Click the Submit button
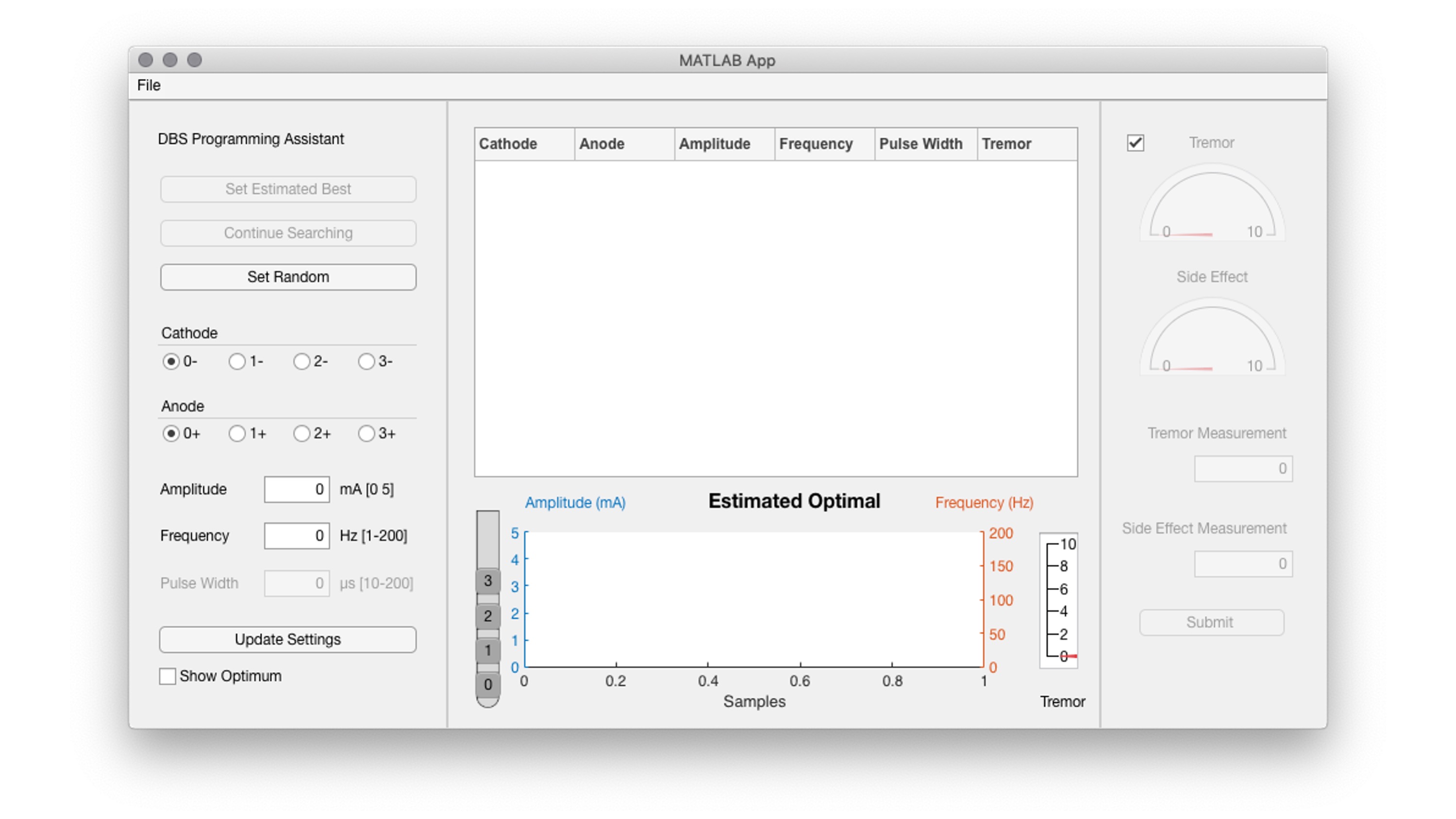Image resolution: width=1456 pixels, height=819 pixels. click(1211, 622)
